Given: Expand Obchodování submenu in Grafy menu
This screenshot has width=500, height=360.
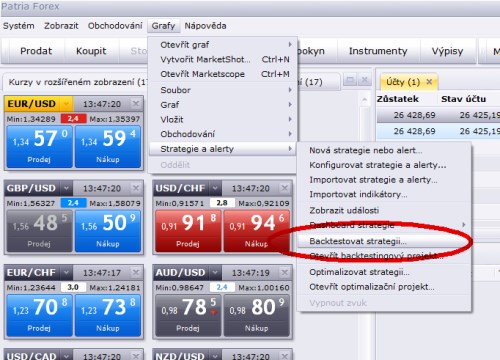Looking at the screenshot, I should coord(222,134).
